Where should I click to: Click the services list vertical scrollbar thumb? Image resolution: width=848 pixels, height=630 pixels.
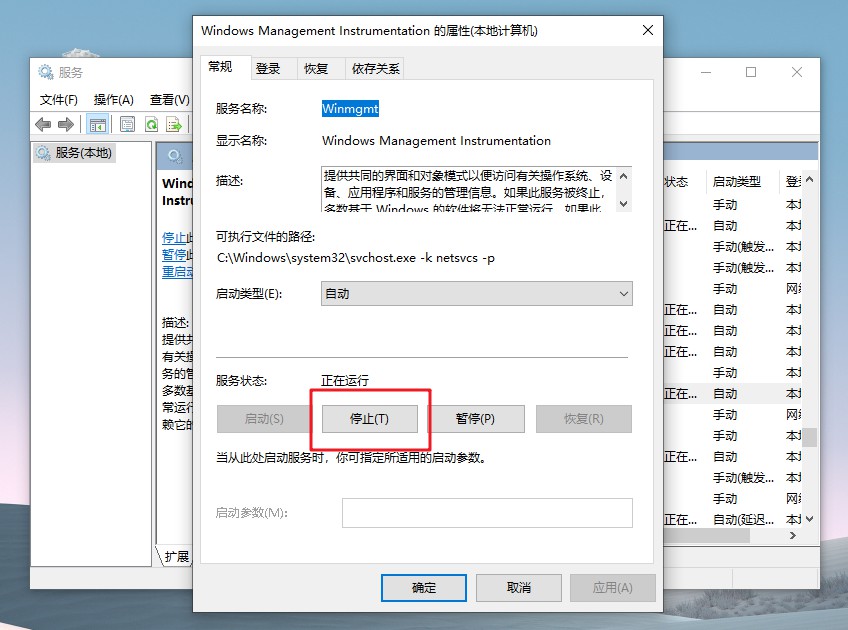pos(809,437)
